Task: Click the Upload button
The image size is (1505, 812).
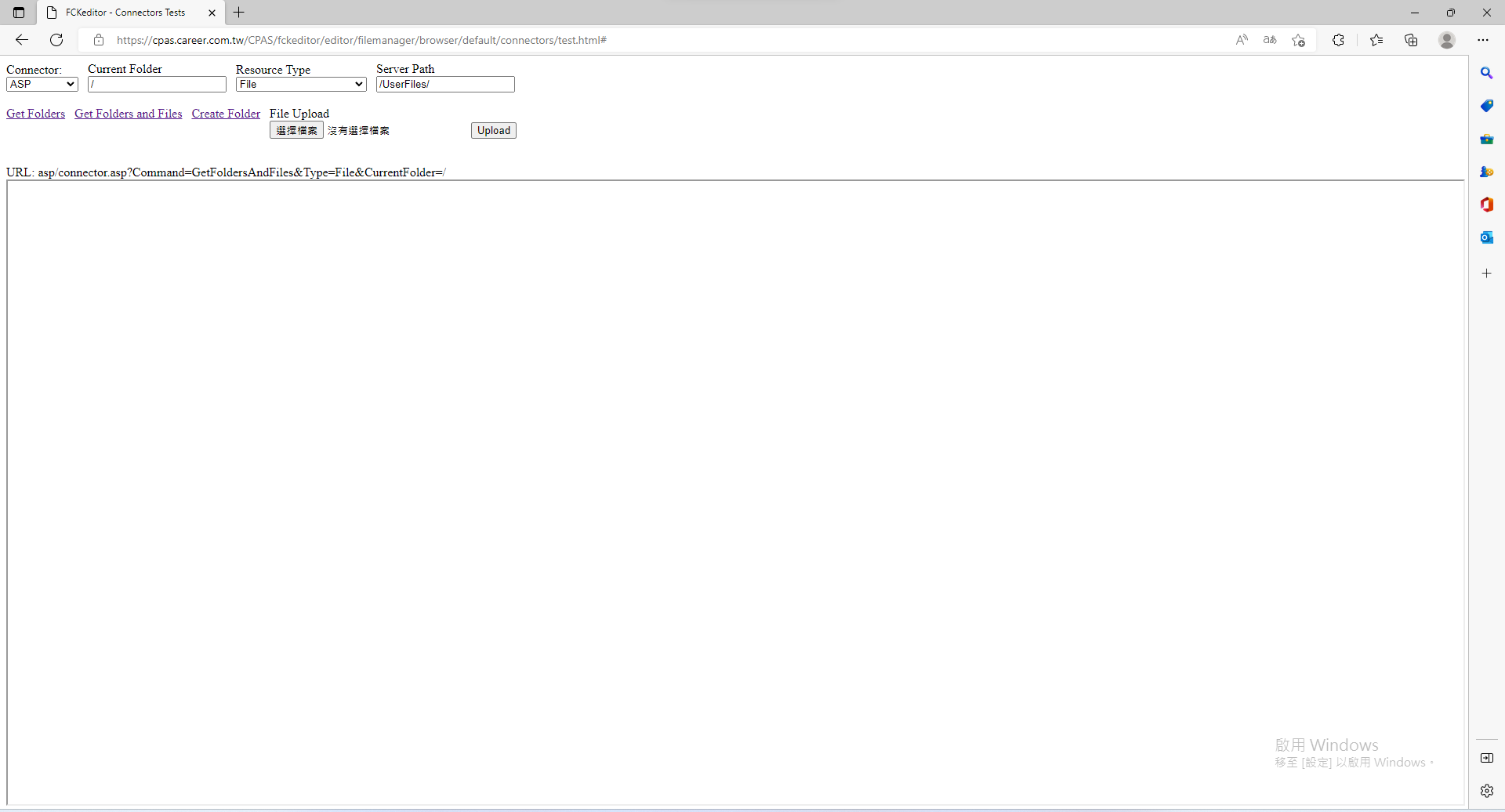Action: click(x=494, y=131)
